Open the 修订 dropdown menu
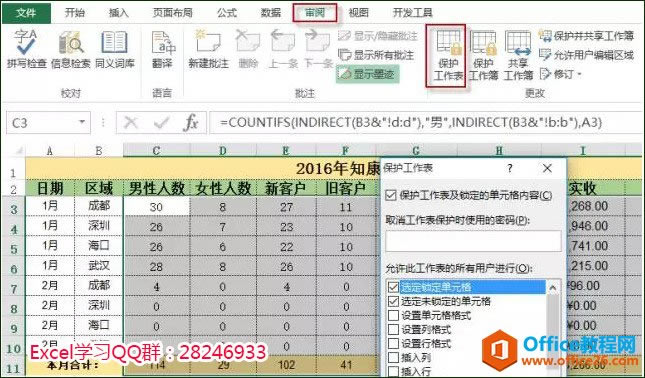645x378 pixels. point(561,74)
